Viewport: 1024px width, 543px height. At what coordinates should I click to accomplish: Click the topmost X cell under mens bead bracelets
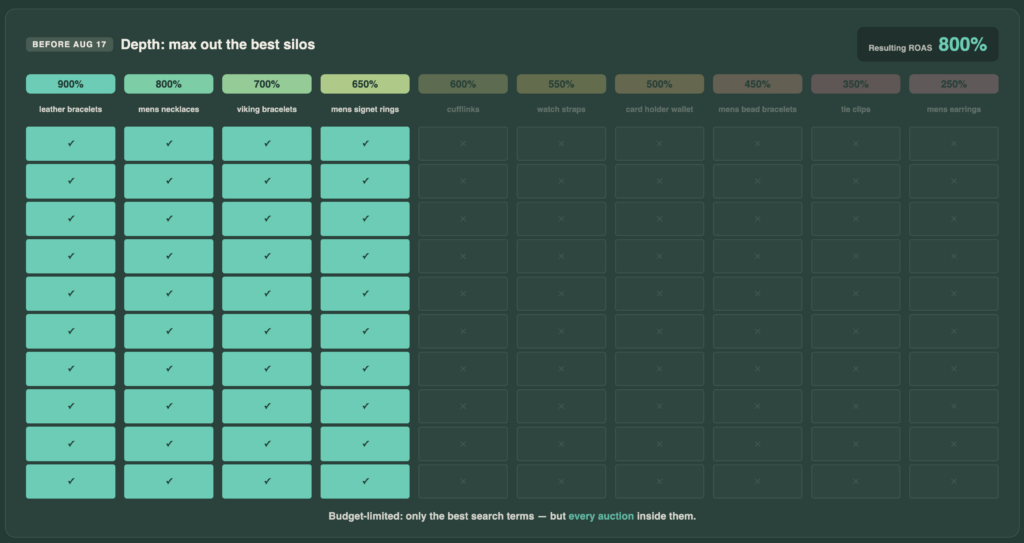[x=758, y=144]
